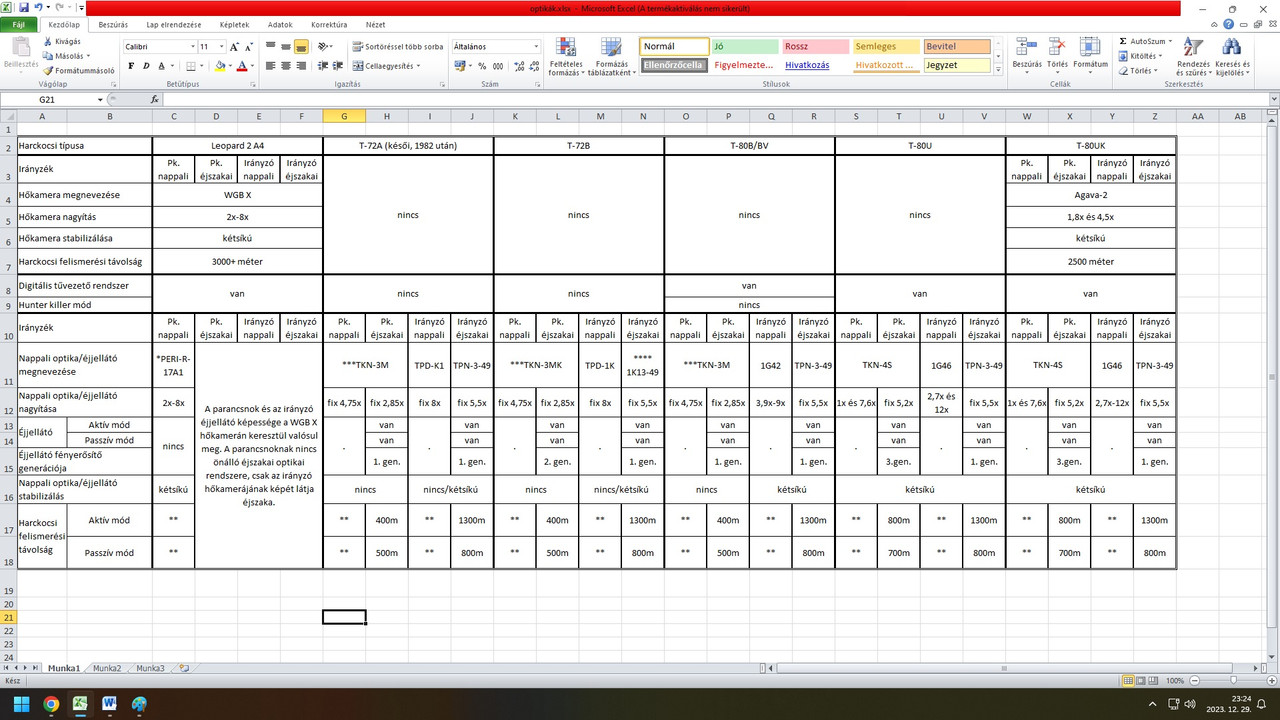Align text to top of cell
The height and width of the screenshot is (720, 1280).
270,47
